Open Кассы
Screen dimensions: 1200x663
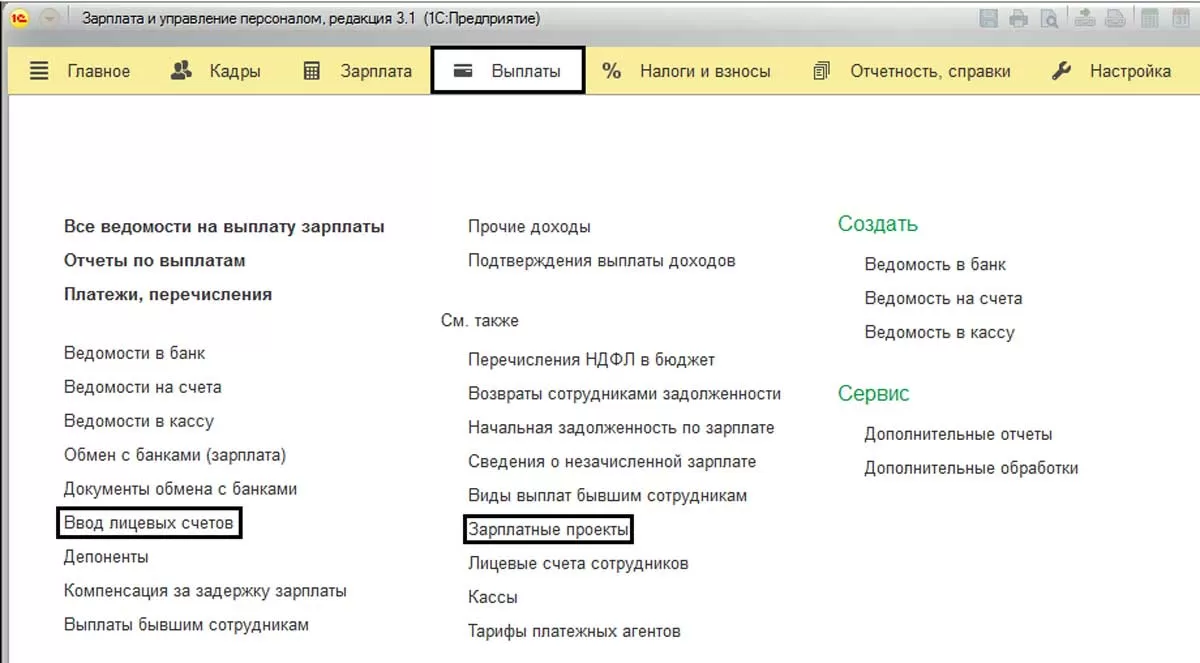tap(493, 597)
